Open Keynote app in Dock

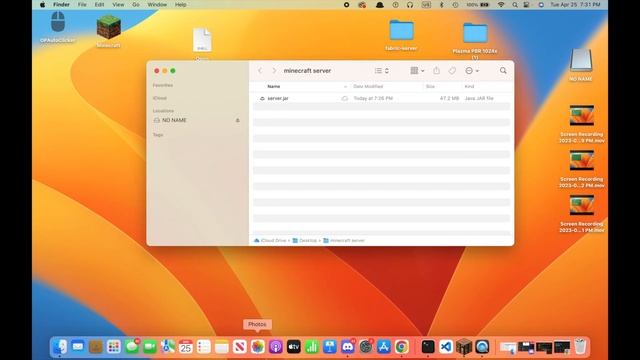coord(329,347)
